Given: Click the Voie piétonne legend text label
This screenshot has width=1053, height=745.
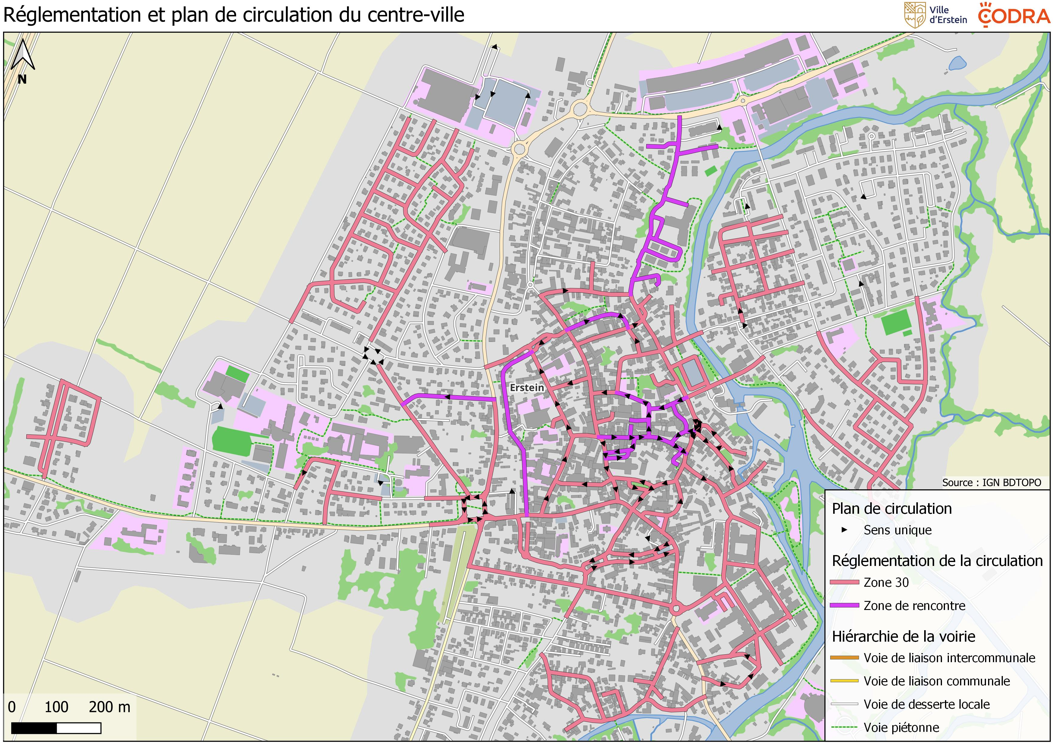Looking at the screenshot, I should (x=901, y=727).
